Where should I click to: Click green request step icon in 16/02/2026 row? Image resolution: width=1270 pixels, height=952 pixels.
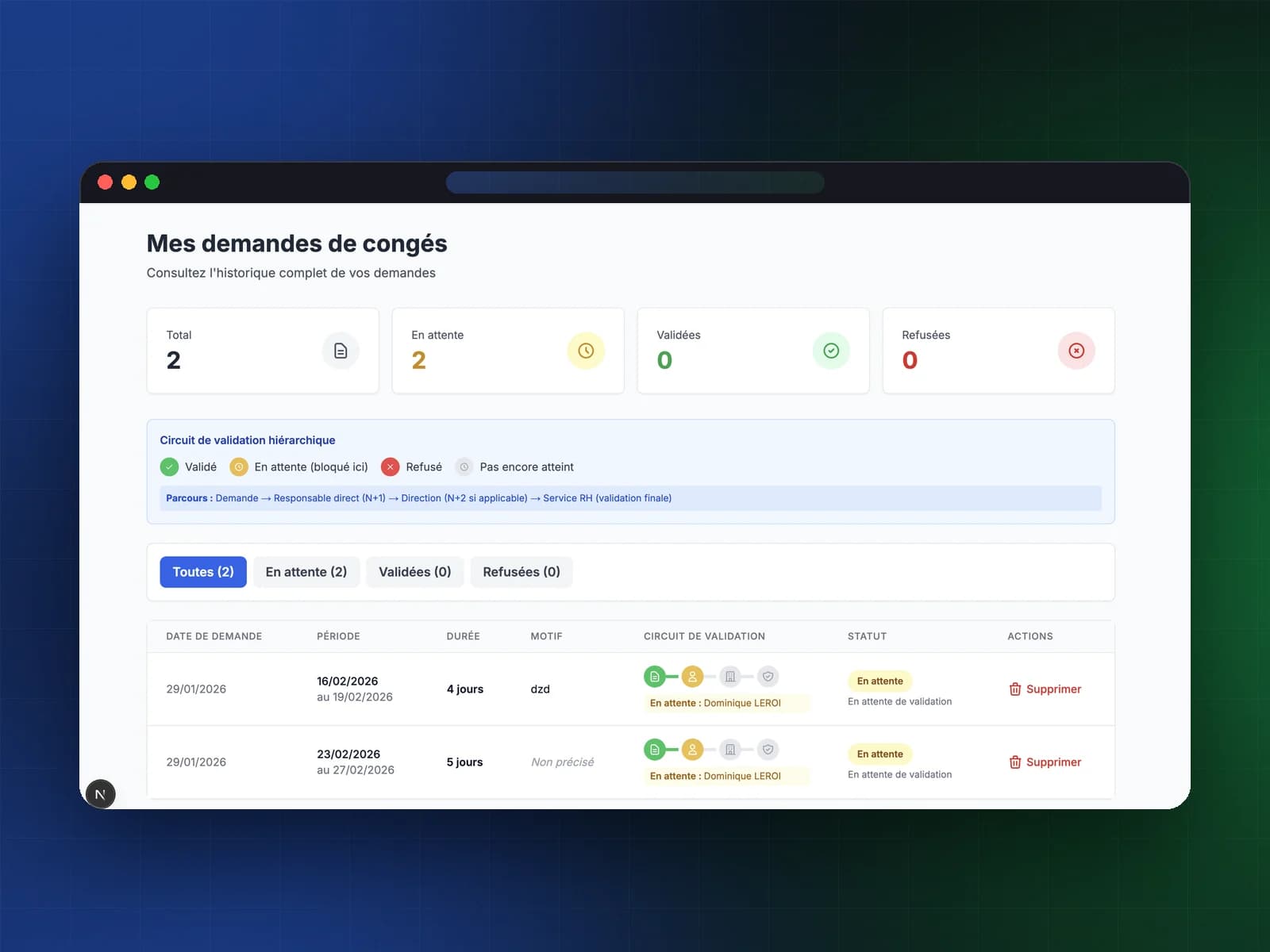[654, 677]
